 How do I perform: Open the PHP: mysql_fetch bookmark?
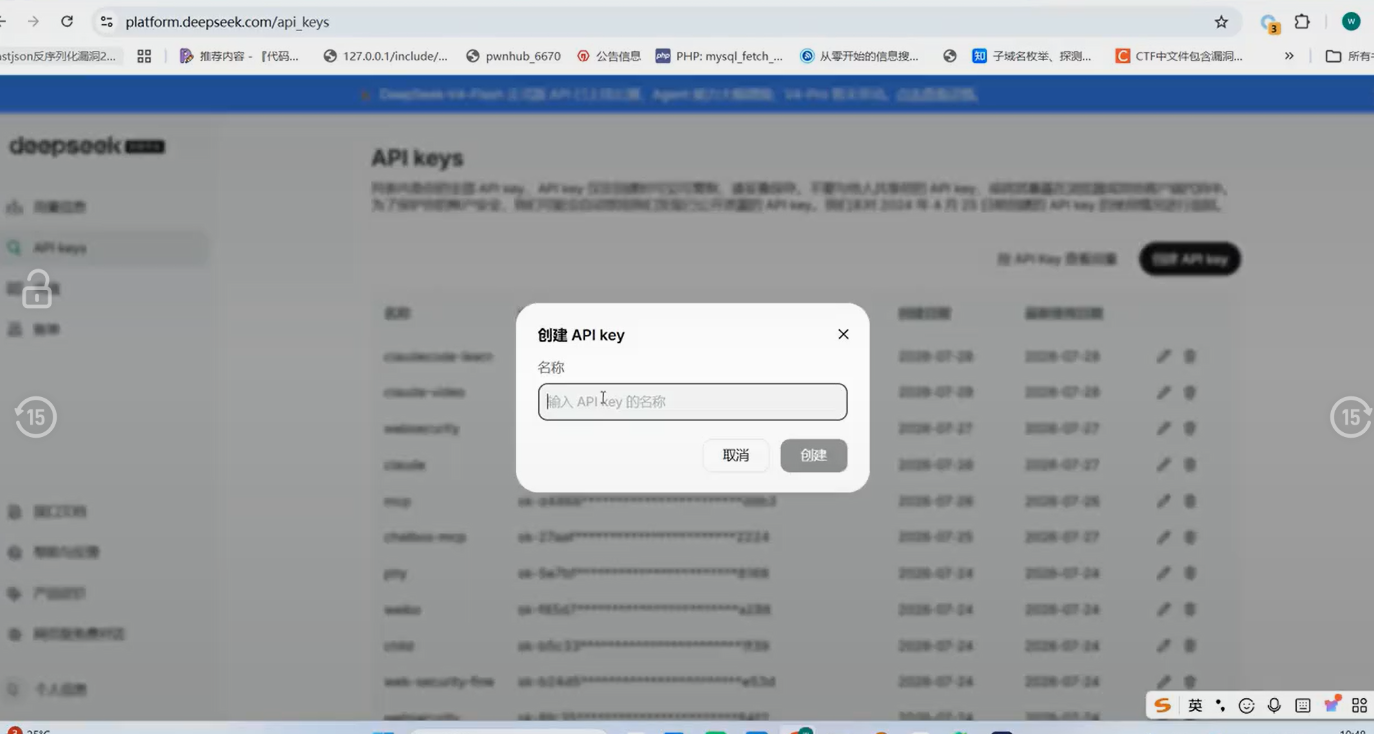(719, 56)
